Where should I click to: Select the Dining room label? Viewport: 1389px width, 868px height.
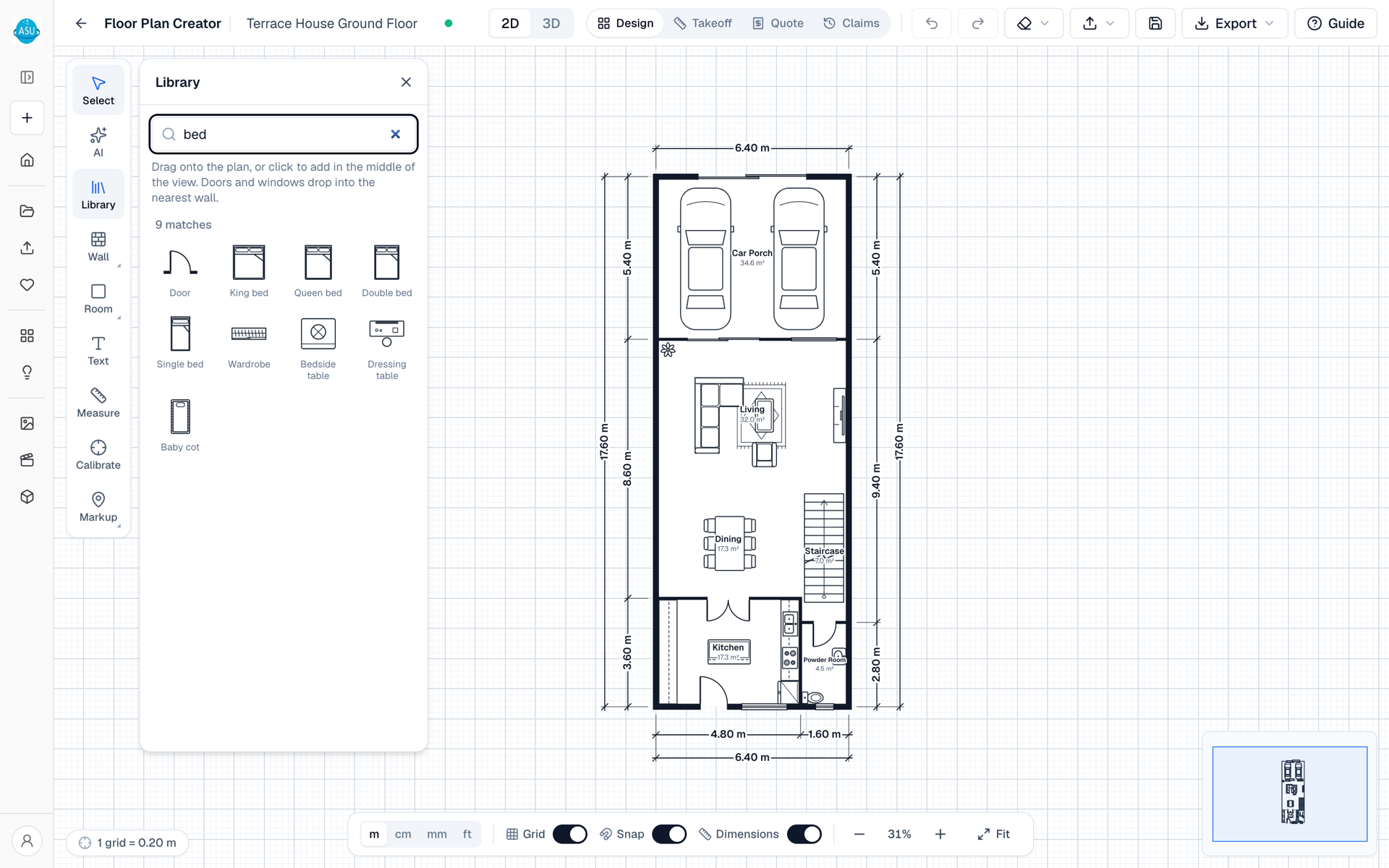point(728,539)
